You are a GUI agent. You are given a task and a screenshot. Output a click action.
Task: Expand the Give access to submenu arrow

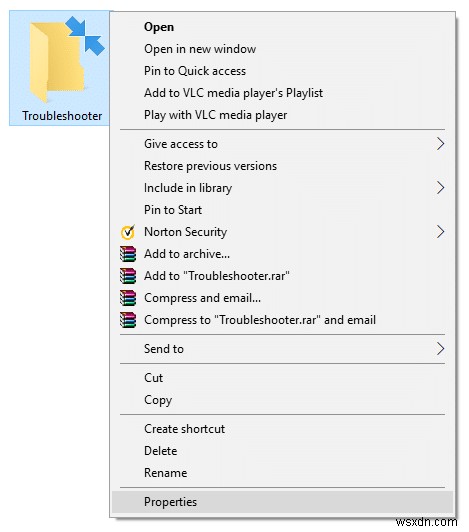pyautogui.click(x=440, y=144)
